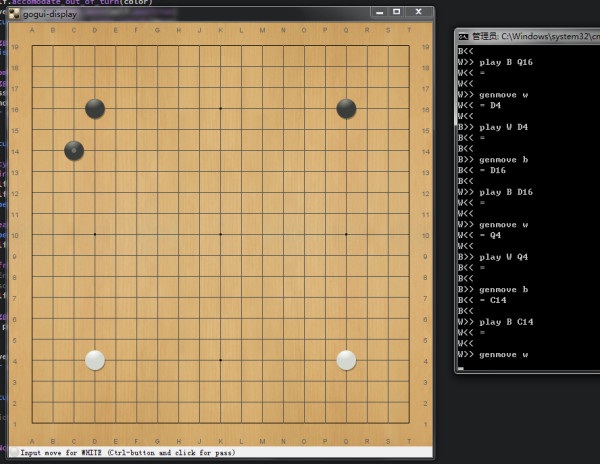Click the stone icon in the status bar
600x464 pixels.
coord(15,452)
